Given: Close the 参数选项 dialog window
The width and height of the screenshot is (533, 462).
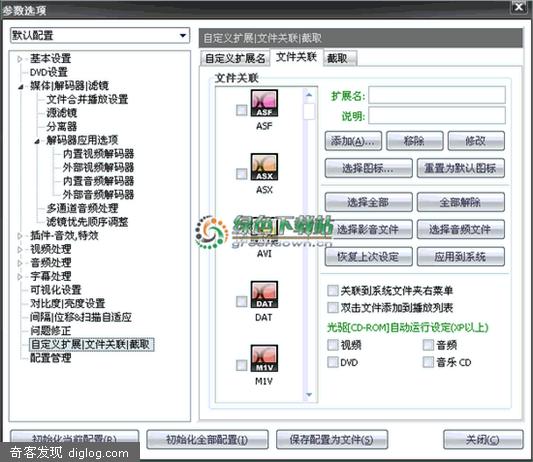Looking at the screenshot, I should [519, 7].
